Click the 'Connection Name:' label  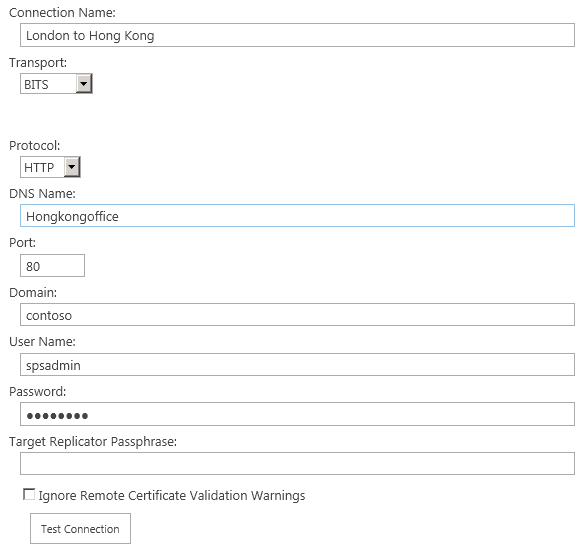tap(62, 13)
